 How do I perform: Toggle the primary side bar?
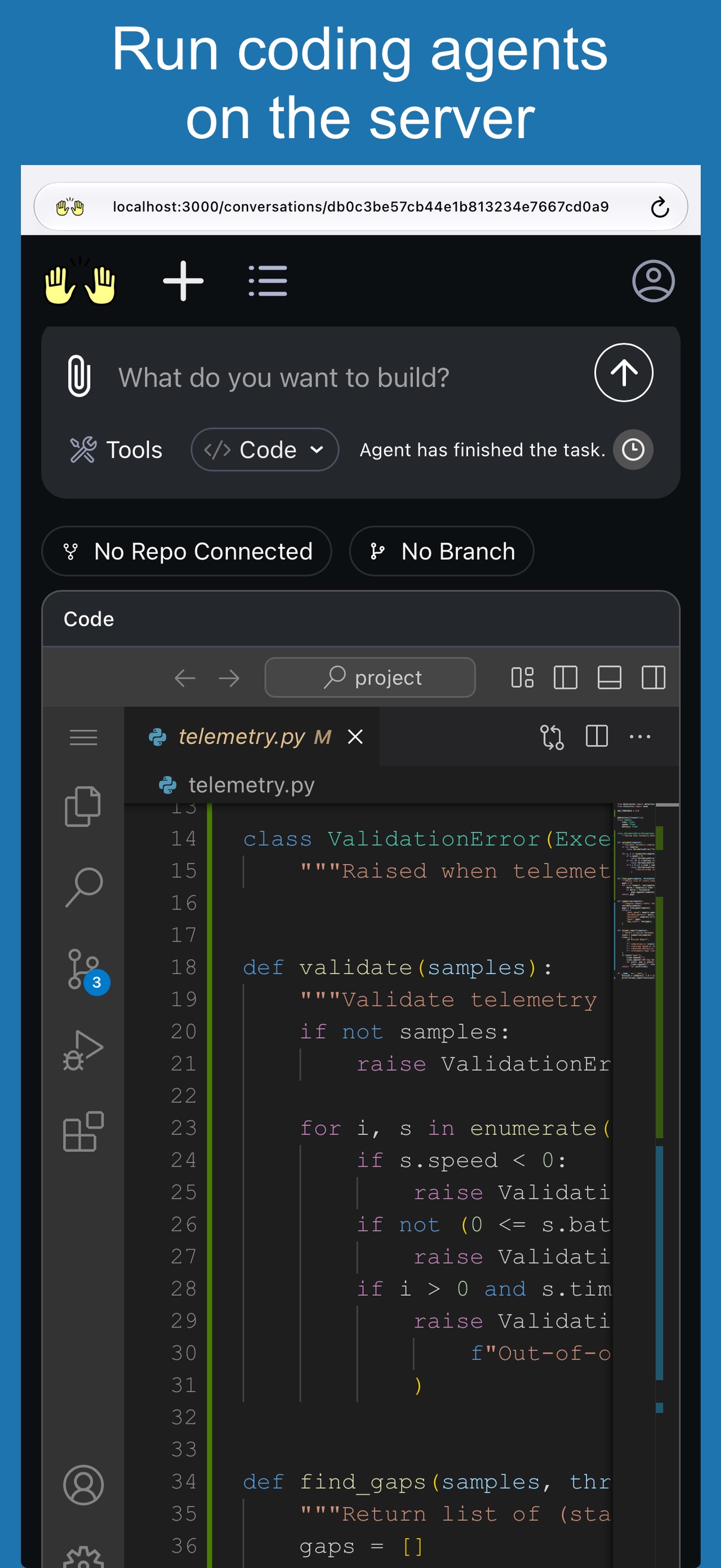point(565,678)
